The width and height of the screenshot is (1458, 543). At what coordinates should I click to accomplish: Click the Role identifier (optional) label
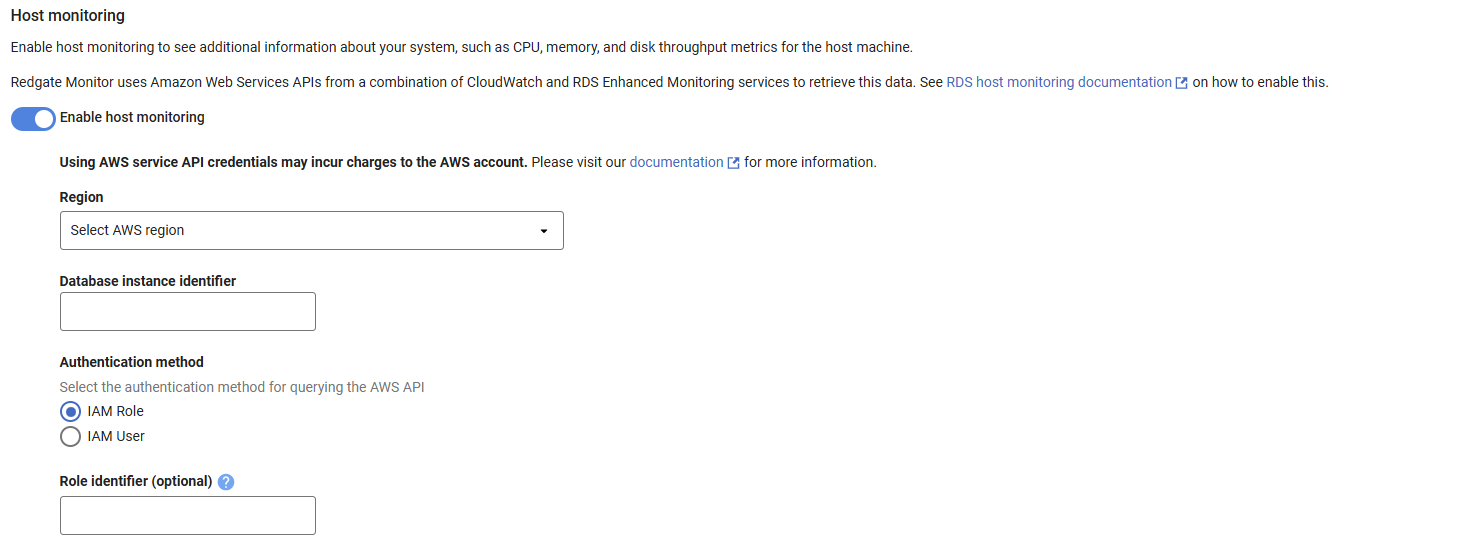pyautogui.click(x=136, y=481)
